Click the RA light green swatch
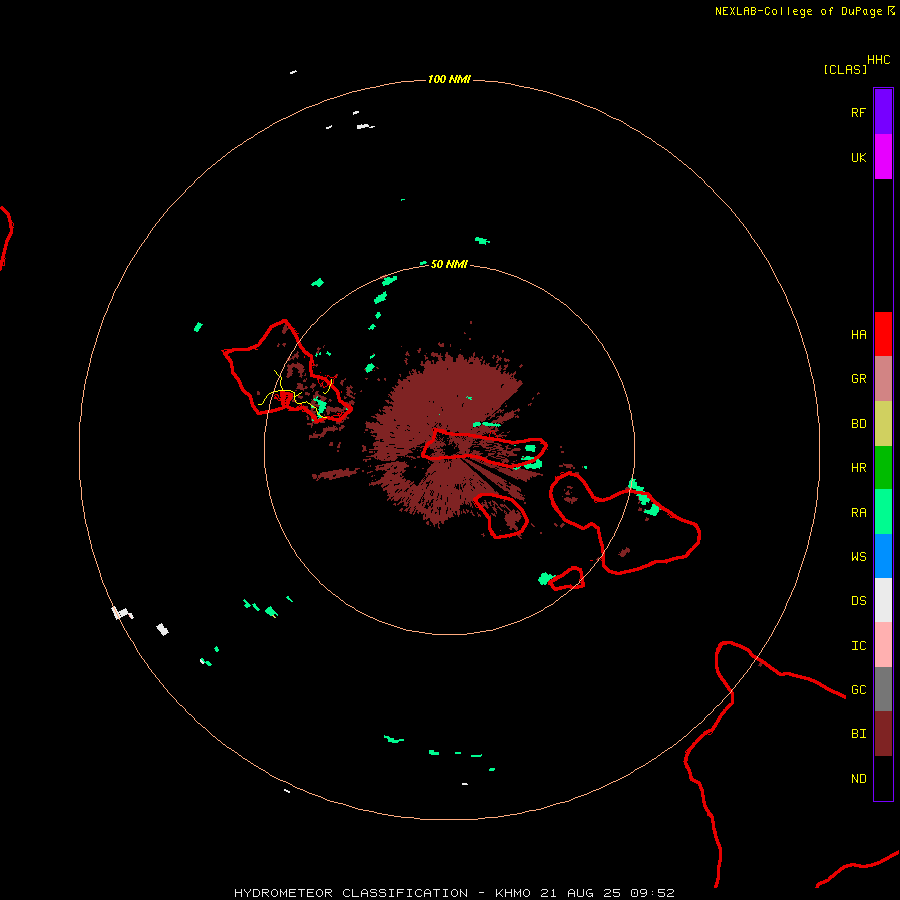This screenshot has height=900, width=900. [883, 512]
